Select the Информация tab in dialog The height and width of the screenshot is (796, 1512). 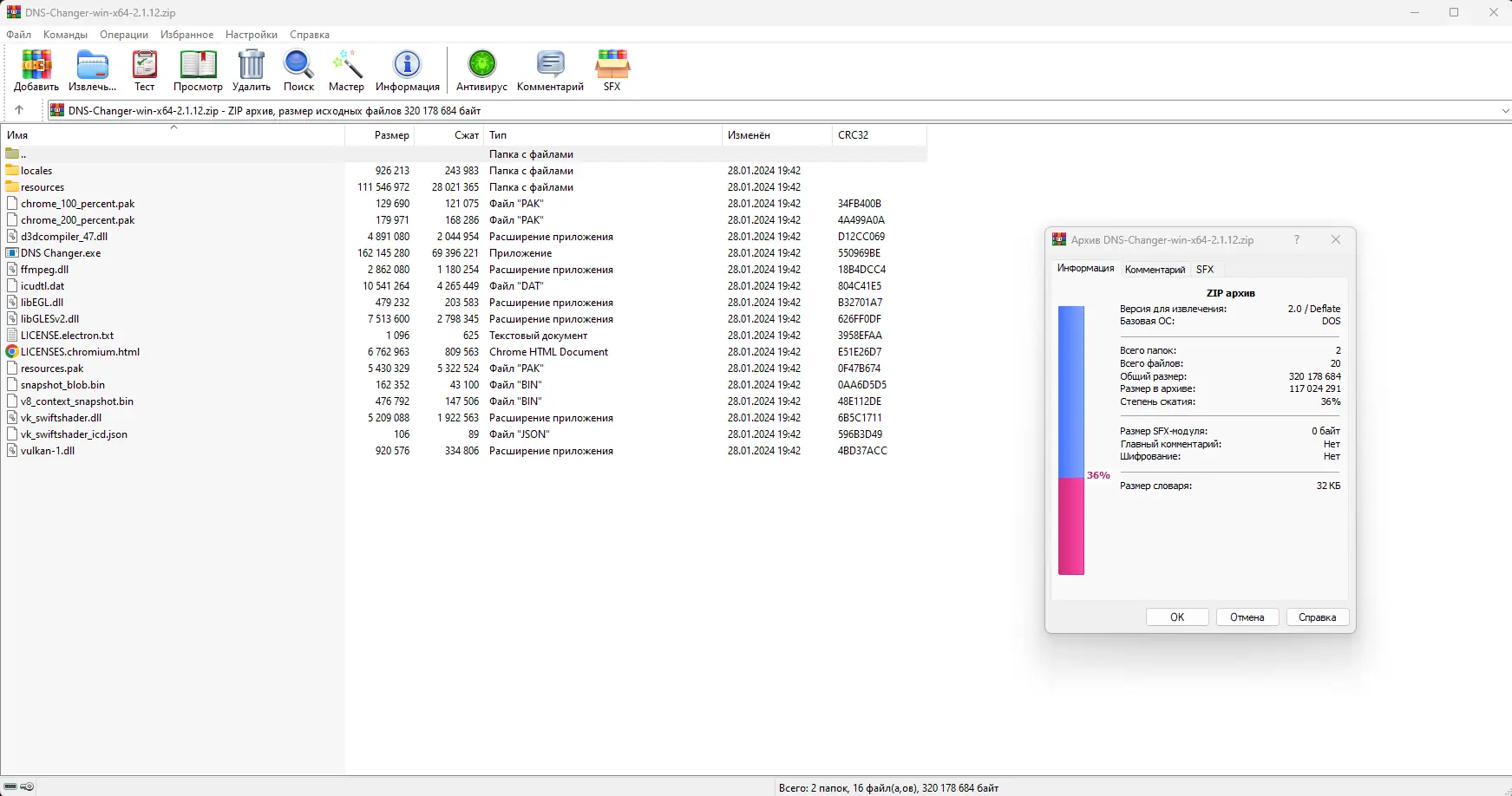1085,269
